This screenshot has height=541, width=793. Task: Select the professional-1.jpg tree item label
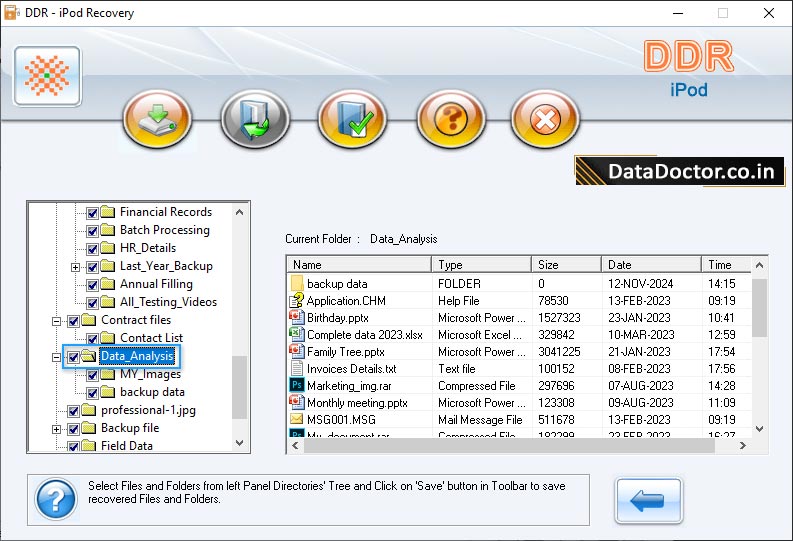(148, 410)
